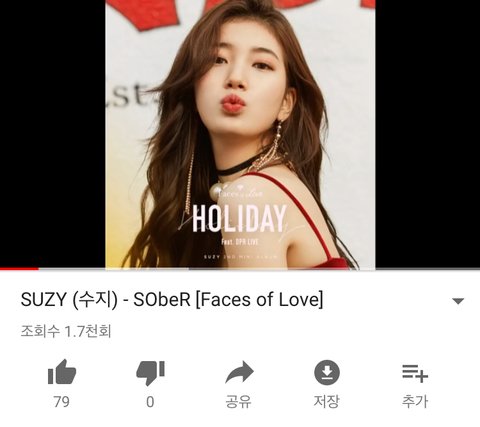The image size is (480, 427).
Task: Tap the black area left of video
Action: (x=53, y=133)
